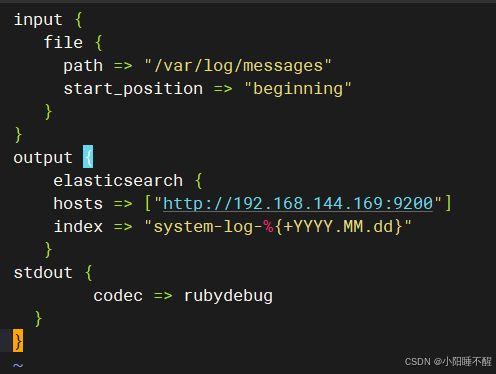Click the word "input" on the first line
496x374 pixels.
38,20
